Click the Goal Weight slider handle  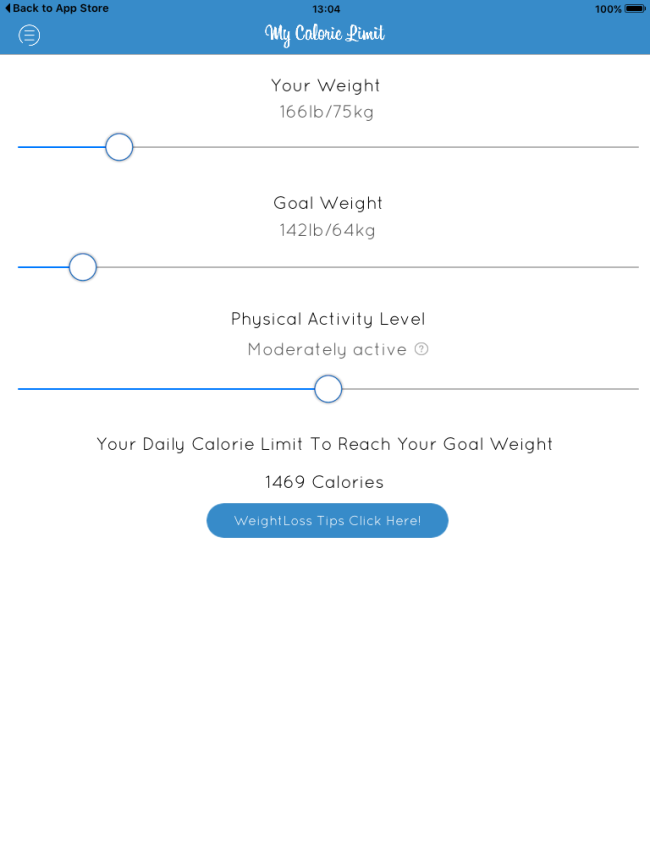tap(83, 267)
